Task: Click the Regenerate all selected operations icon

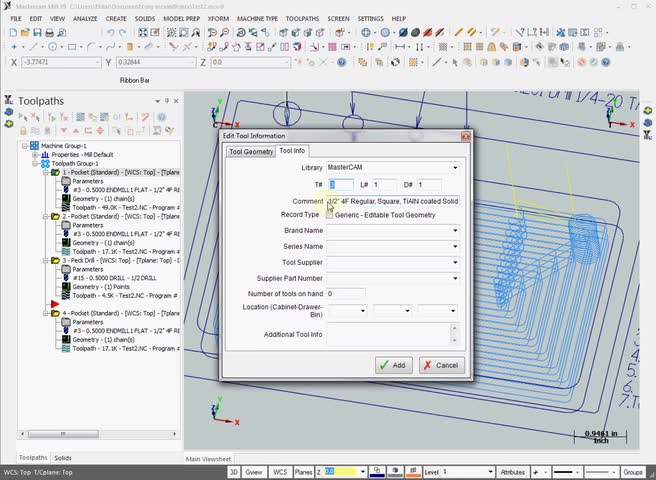Action: [x=51, y=117]
